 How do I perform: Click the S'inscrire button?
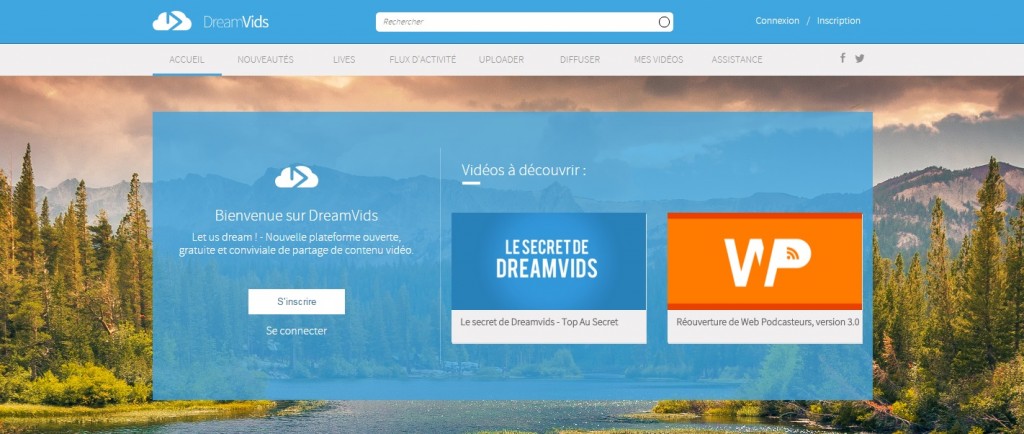pyautogui.click(x=296, y=302)
